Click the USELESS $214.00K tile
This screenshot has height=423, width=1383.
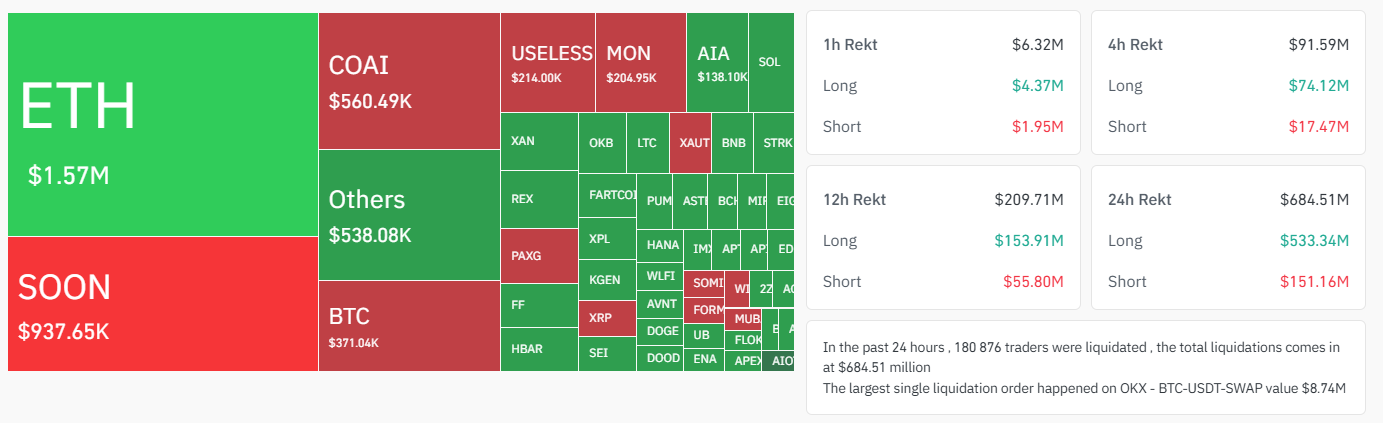tap(548, 62)
